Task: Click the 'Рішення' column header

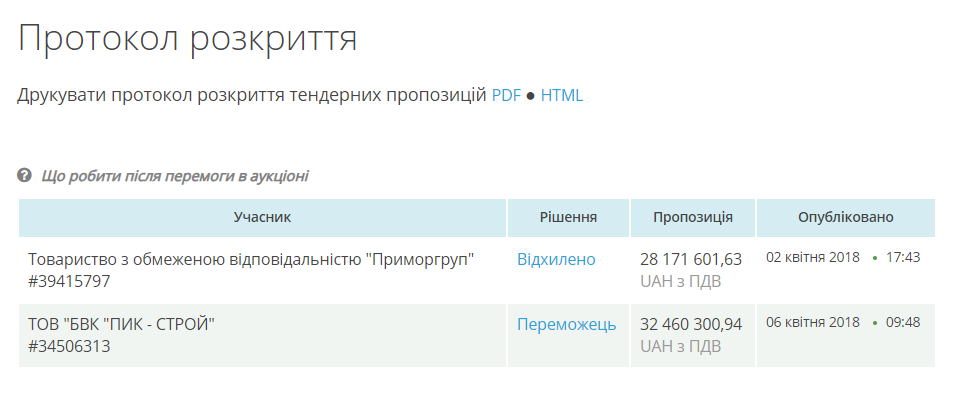Action: (x=568, y=217)
